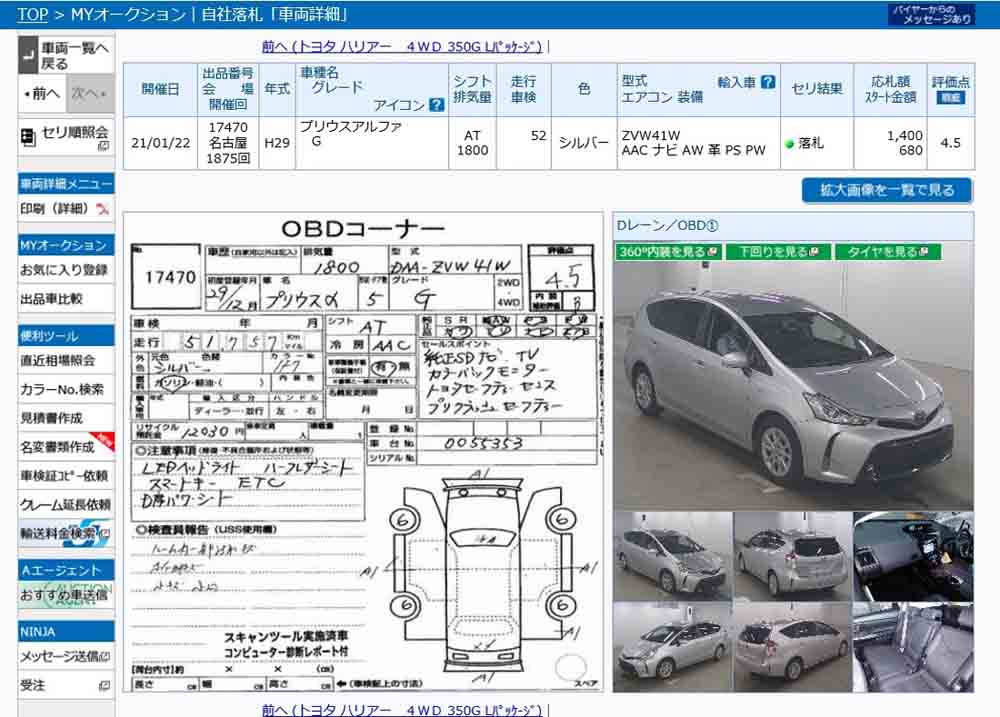Go to the TOP breadcrumb link

[x=33, y=14]
